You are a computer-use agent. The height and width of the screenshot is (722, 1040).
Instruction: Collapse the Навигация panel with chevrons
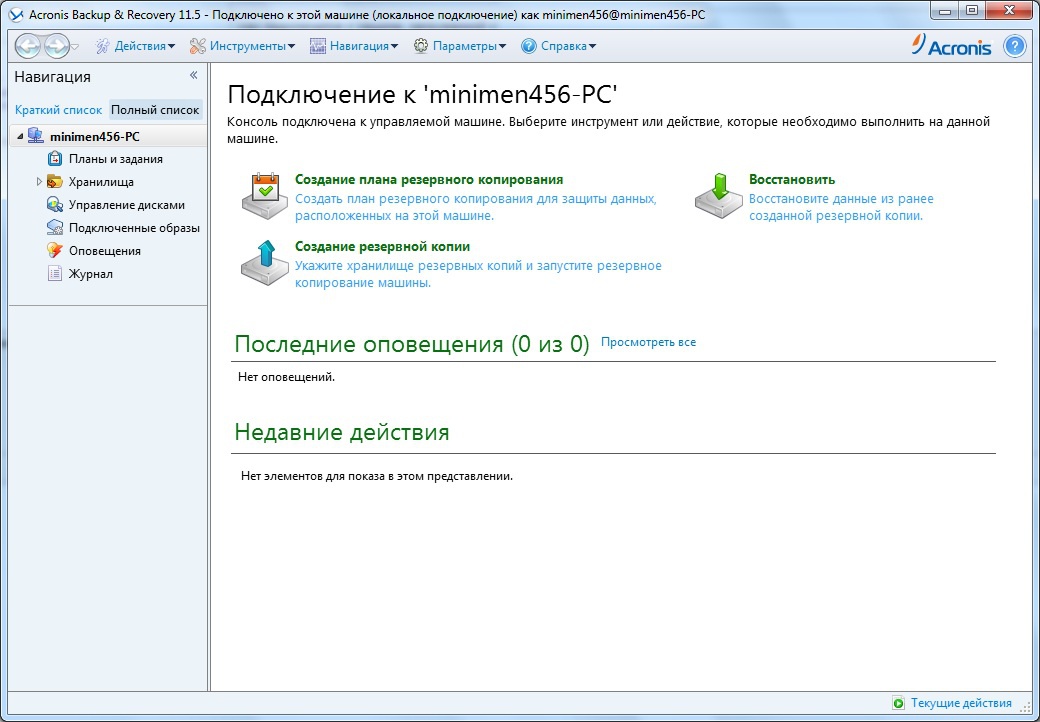[194, 76]
